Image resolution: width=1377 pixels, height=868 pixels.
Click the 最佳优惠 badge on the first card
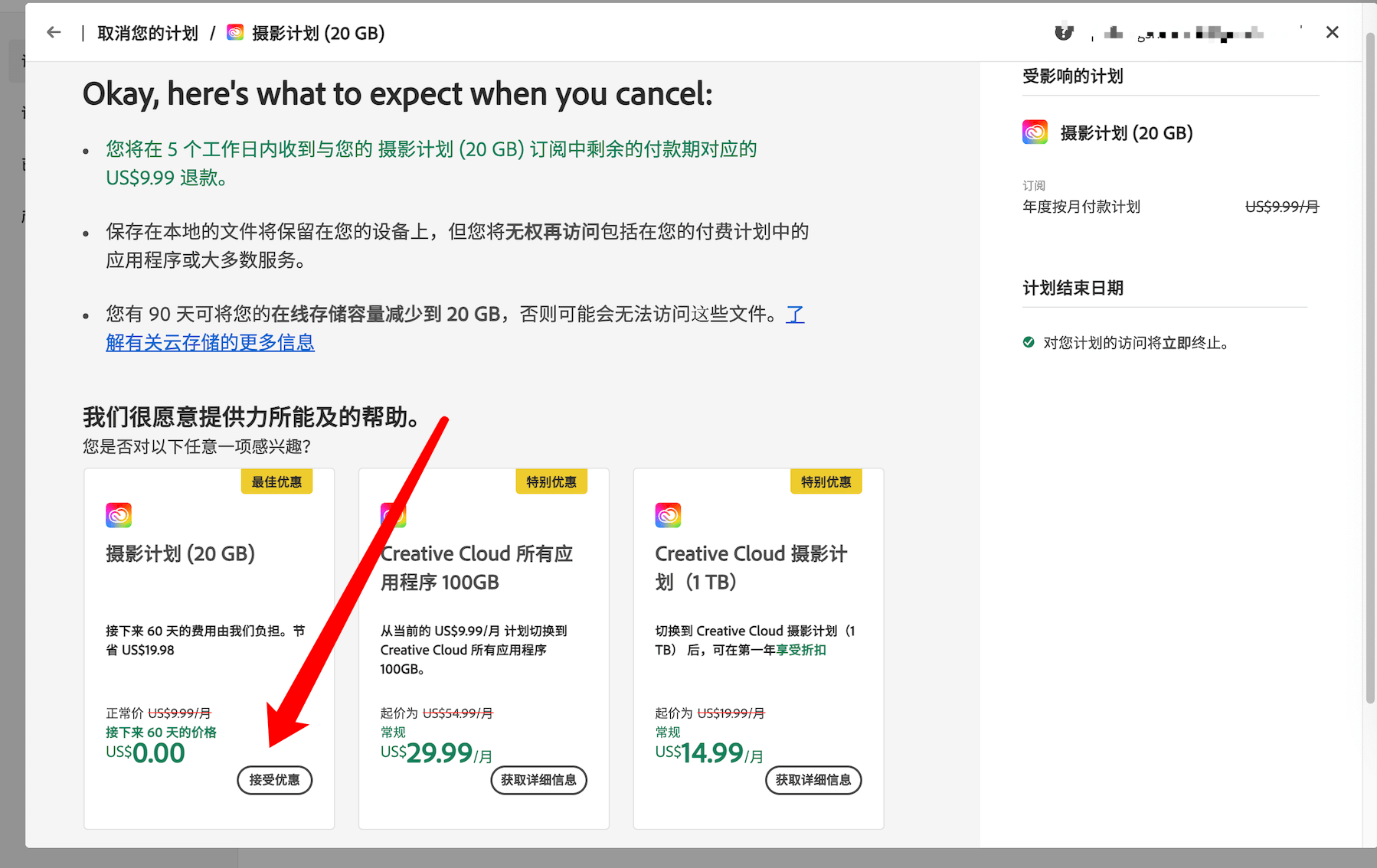click(276, 481)
